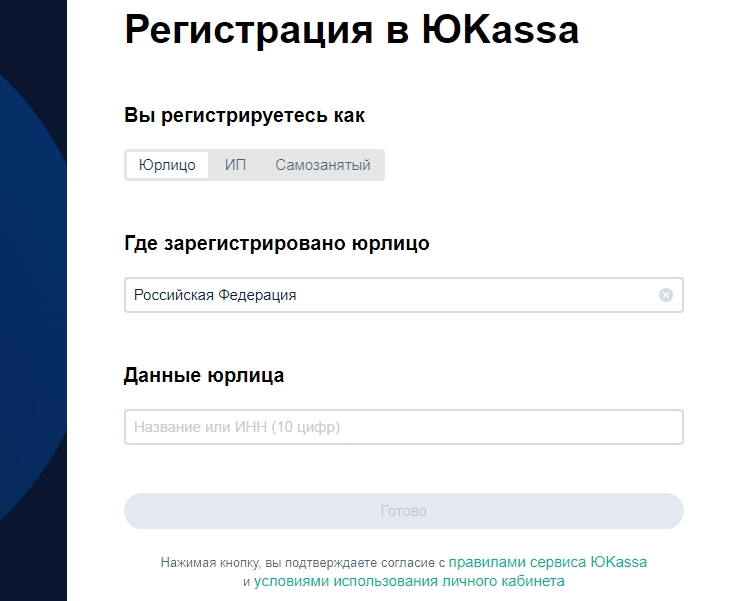Click the gray segmented control background edge
This screenshot has height=601, width=740.
point(380,165)
